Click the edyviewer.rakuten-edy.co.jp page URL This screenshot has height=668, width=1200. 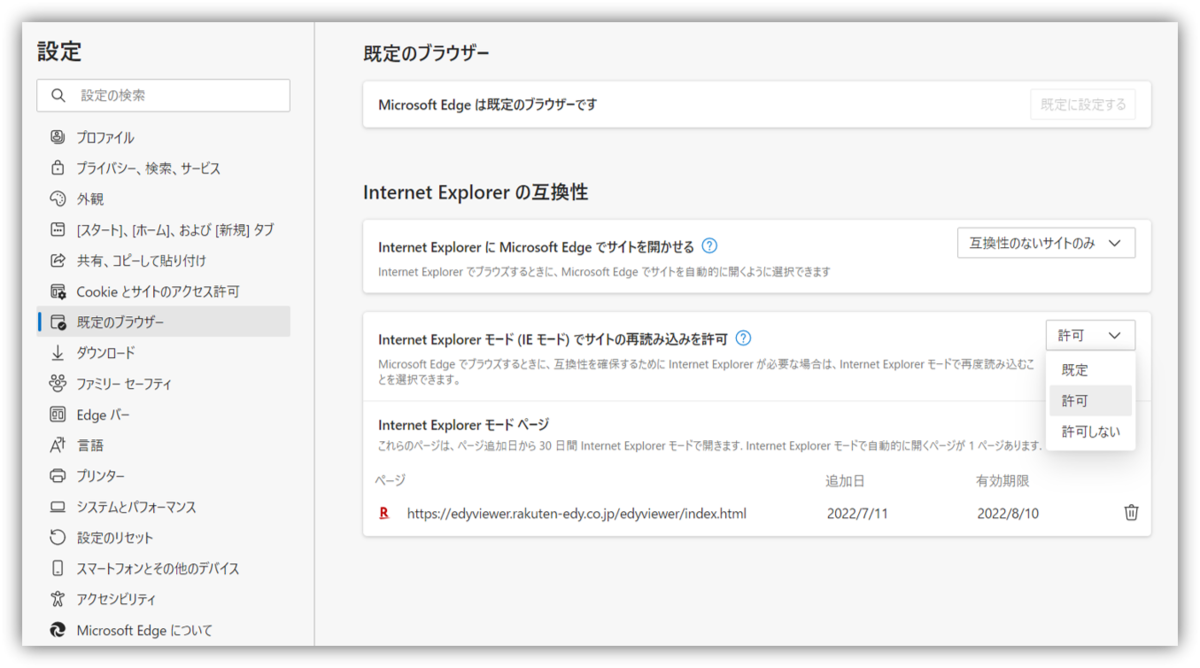click(x=576, y=514)
